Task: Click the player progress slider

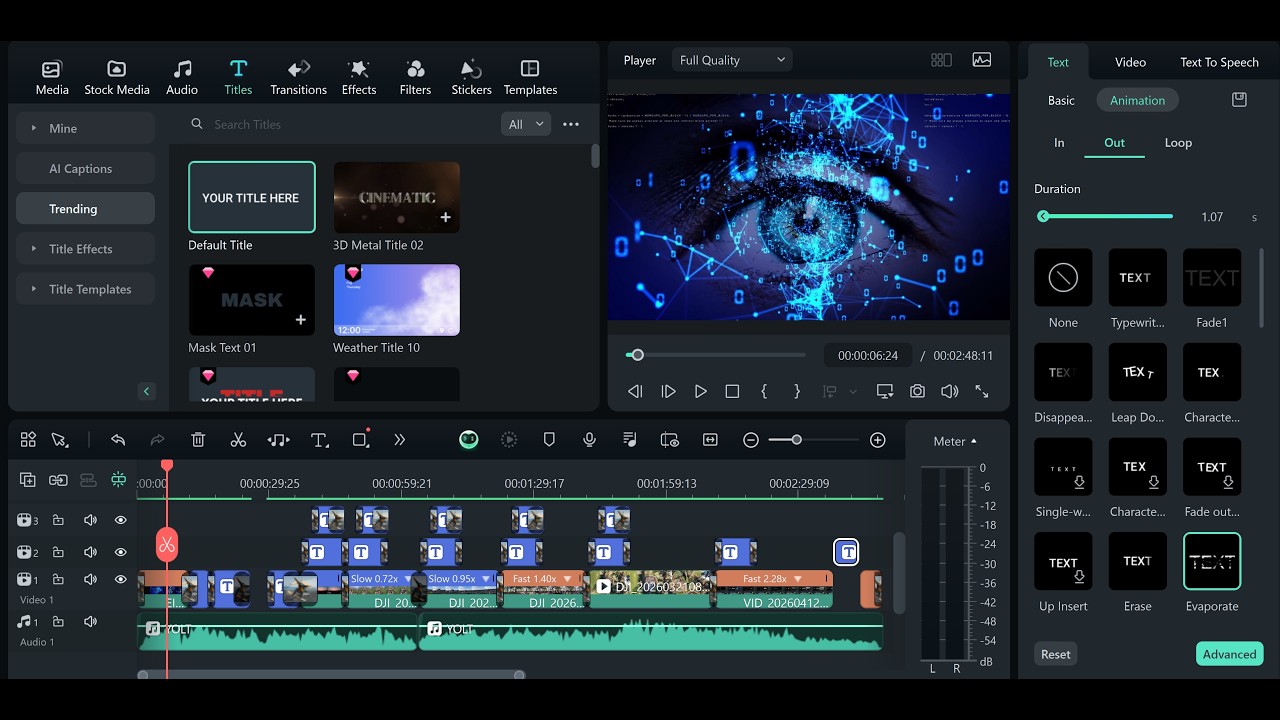Action: click(716, 355)
